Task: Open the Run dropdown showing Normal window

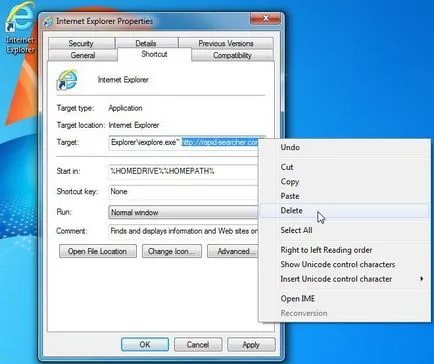Action: pyautogui.click(x=183, y=212)
